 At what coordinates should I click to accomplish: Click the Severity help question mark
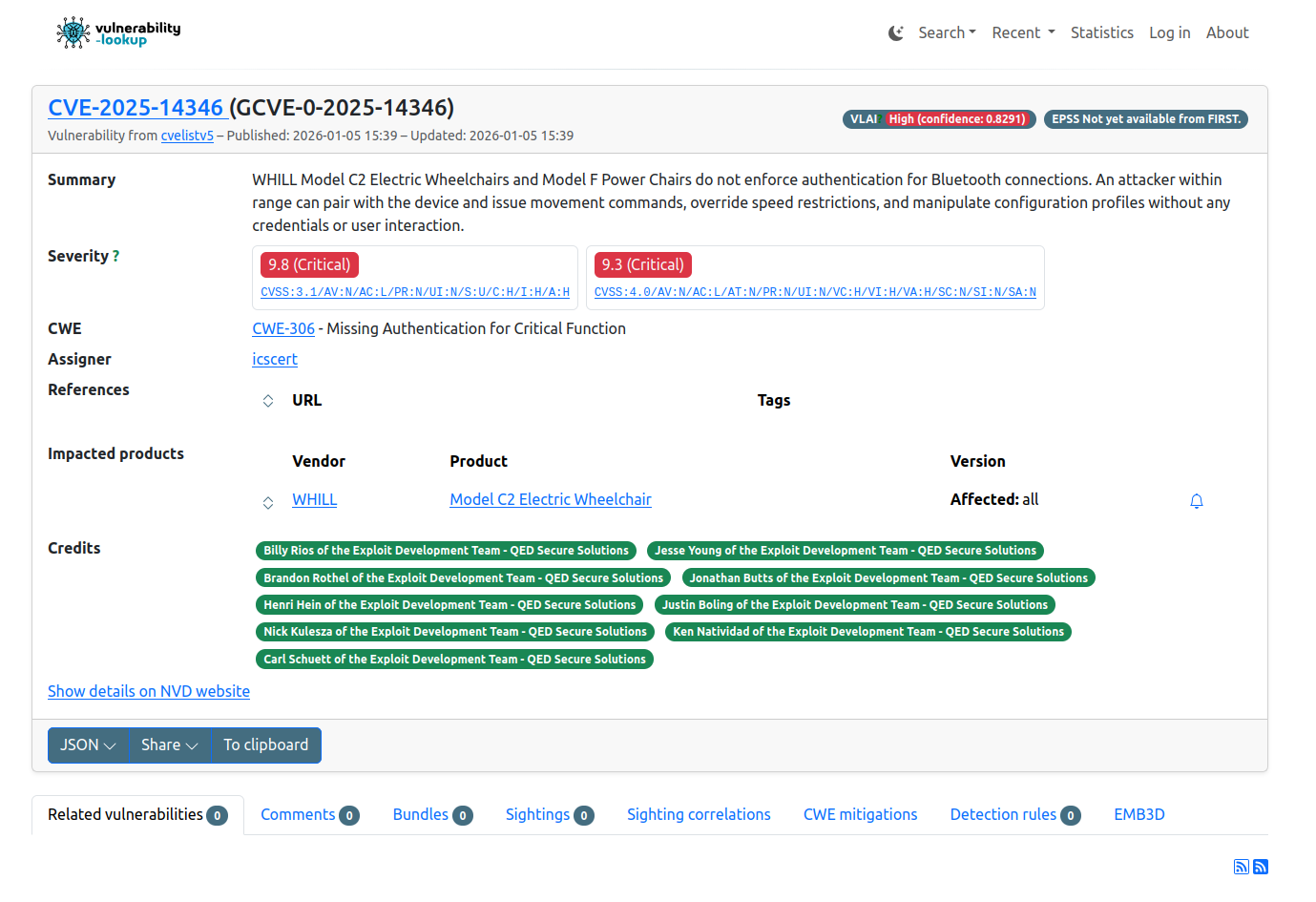click(116, 256)
